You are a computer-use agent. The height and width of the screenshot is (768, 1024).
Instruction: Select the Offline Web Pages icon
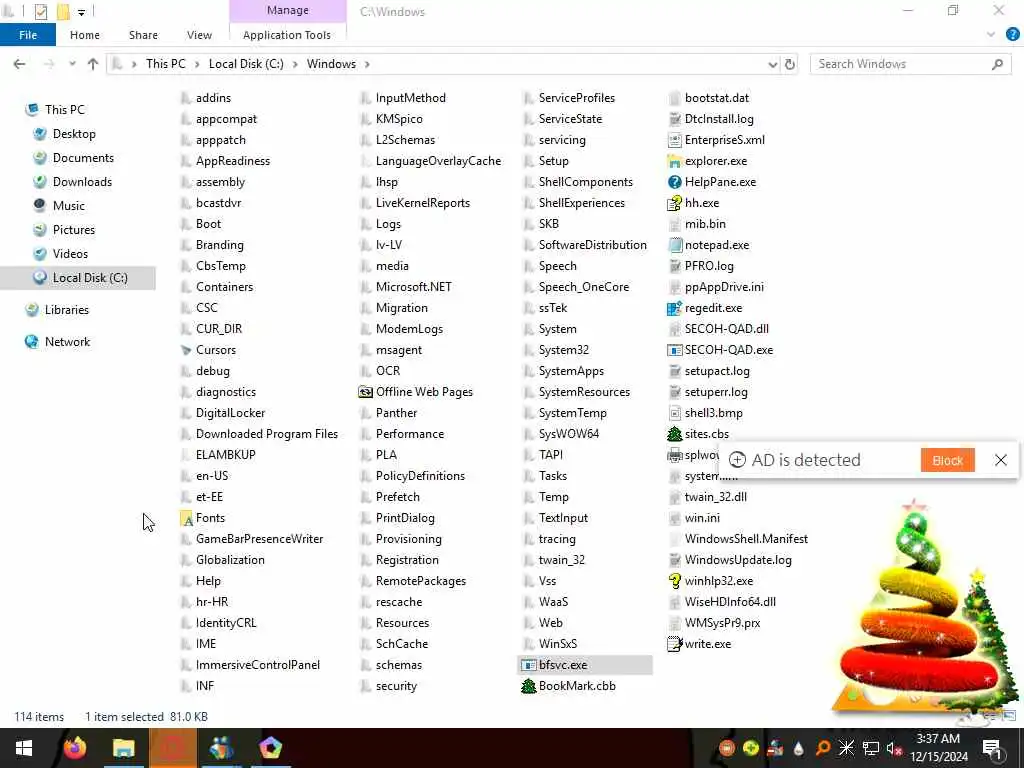366,392
